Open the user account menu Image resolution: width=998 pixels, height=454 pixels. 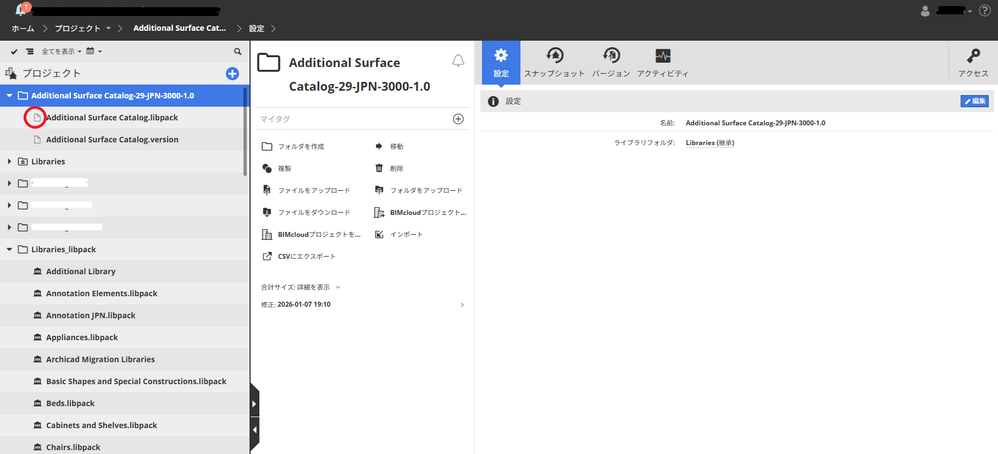(946, 11)
